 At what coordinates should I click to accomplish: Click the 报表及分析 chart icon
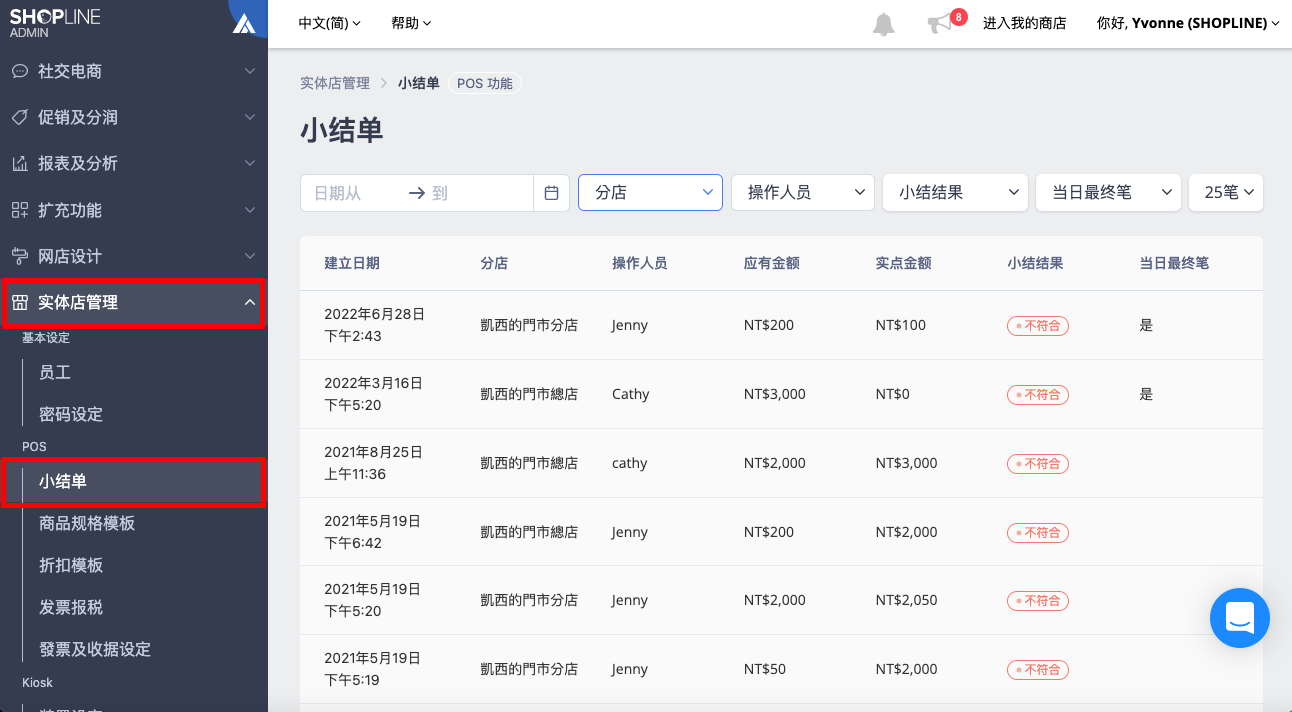coord(19,163)
